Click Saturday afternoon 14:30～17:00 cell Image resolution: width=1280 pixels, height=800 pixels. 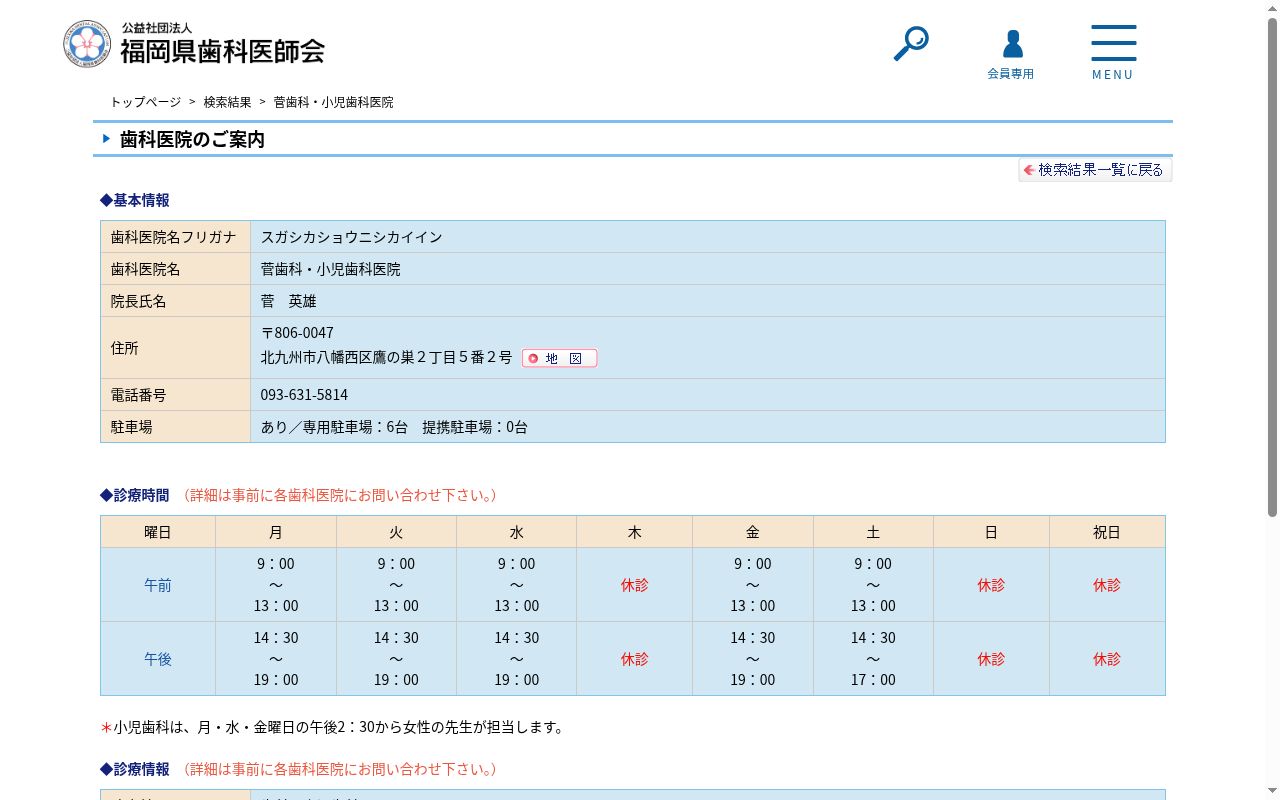click(873, 659)
